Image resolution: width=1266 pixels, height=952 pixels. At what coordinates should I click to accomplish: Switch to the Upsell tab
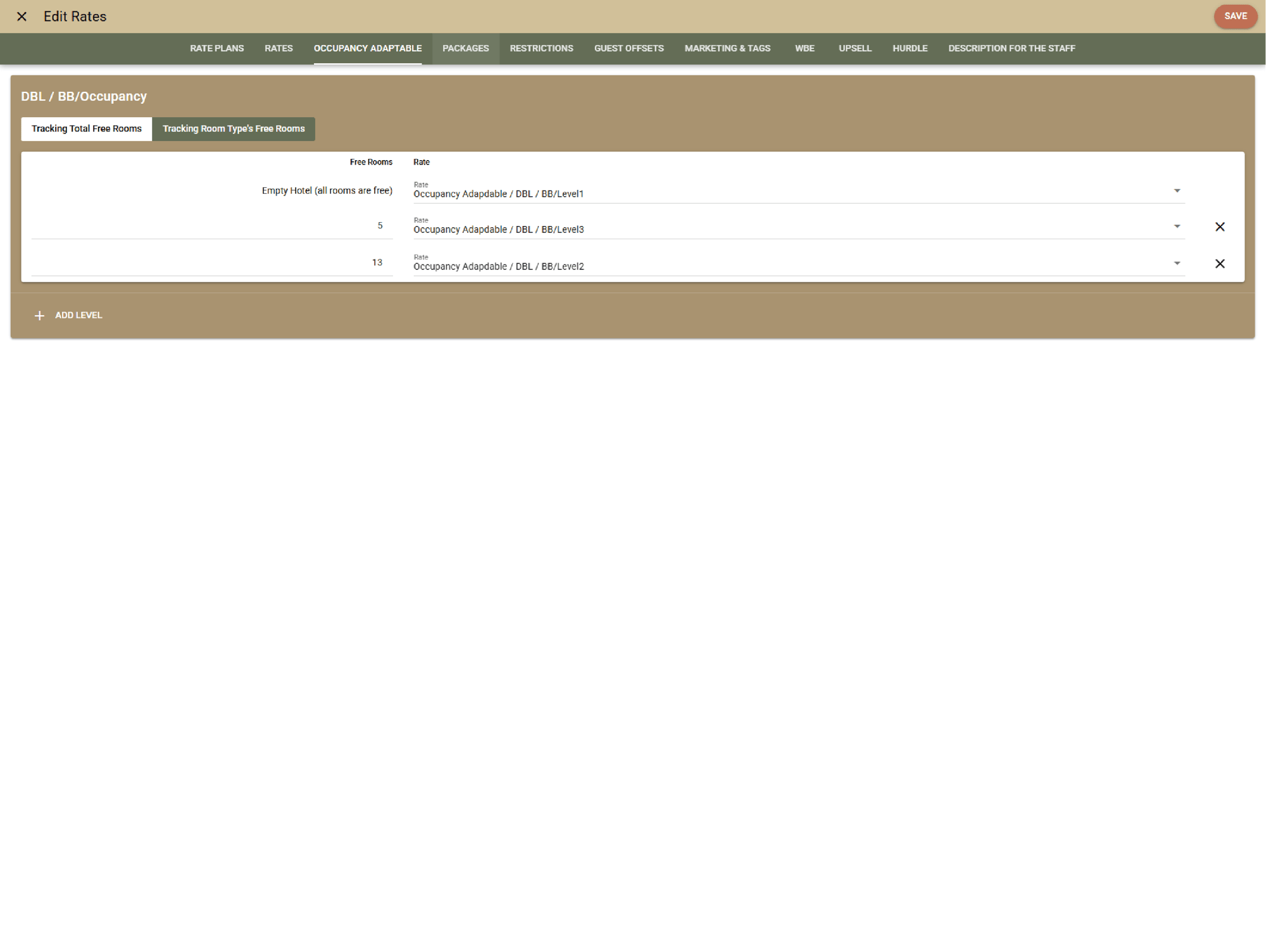855,48
